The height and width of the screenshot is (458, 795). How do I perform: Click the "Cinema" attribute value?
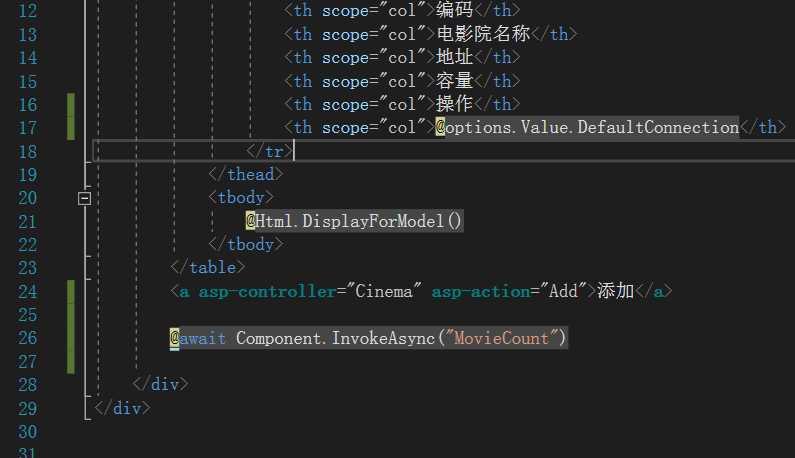[x=381, y=291]
